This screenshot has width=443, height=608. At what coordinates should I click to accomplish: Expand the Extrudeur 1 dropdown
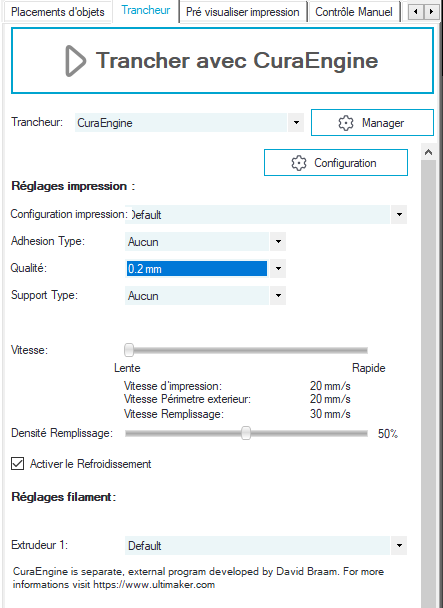pos(399,546)
